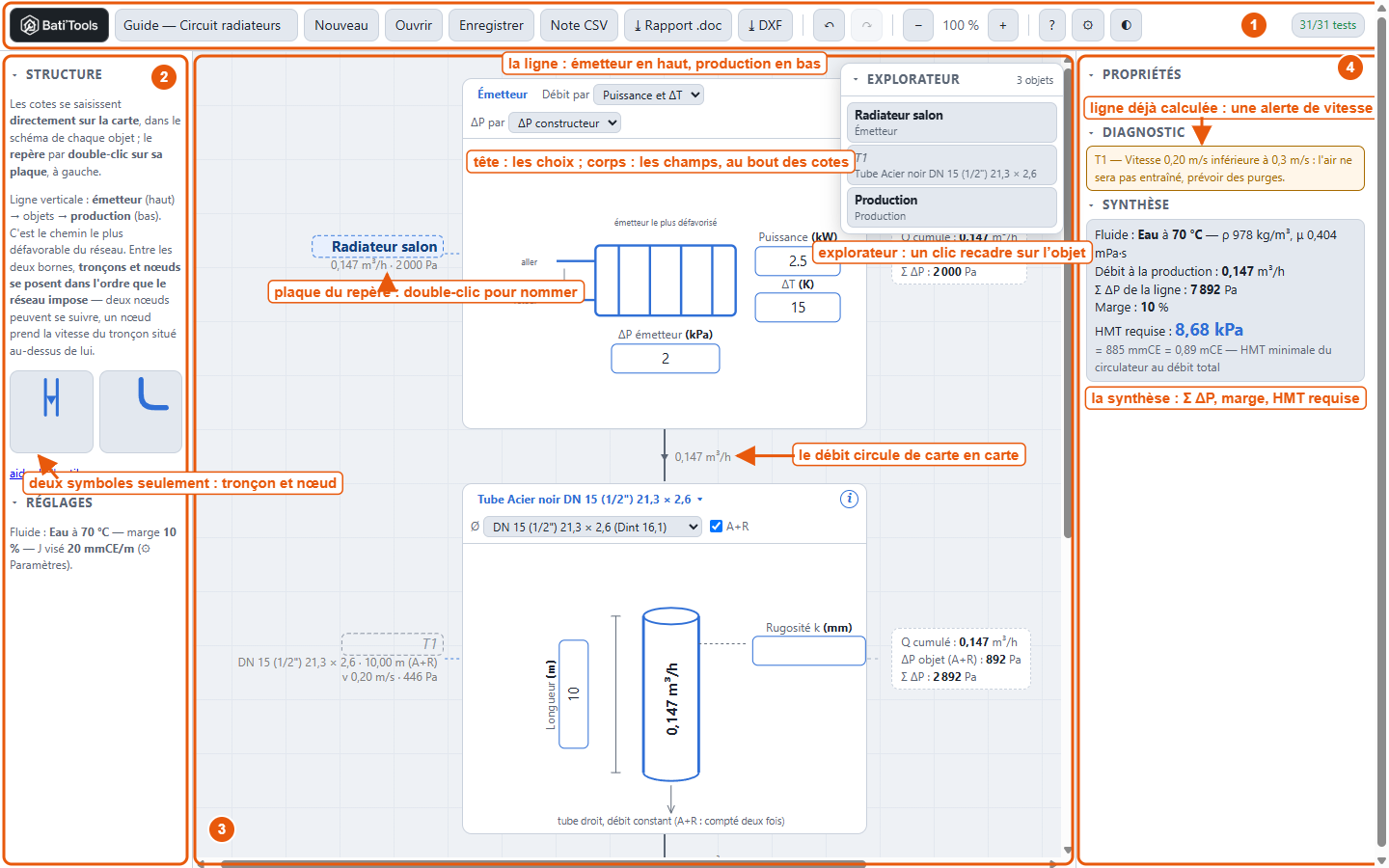Zoom in with the plus button
Image resolution: width=1389 pixels, height=868 pixels.
pyautogui.click(x=1003, y=25)
